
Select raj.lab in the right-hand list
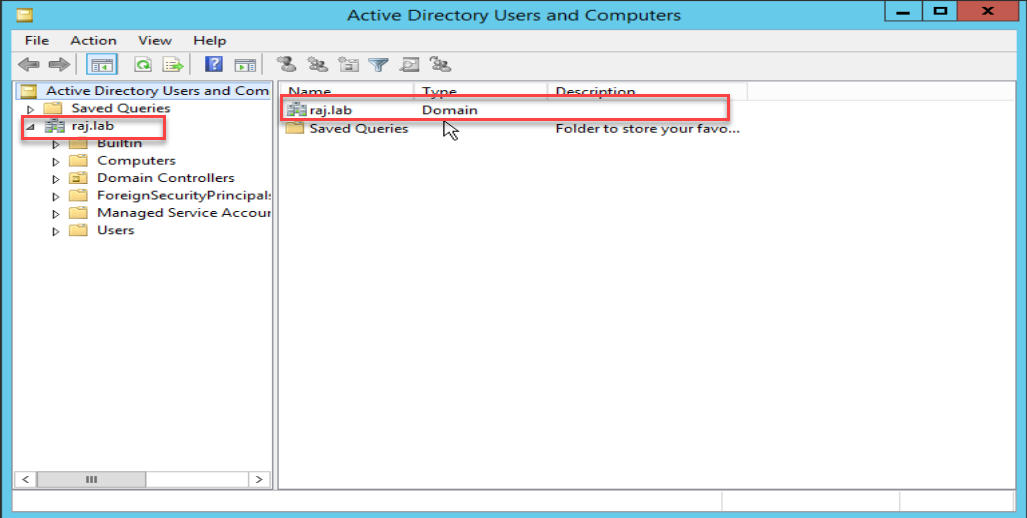tap(330, 110)
